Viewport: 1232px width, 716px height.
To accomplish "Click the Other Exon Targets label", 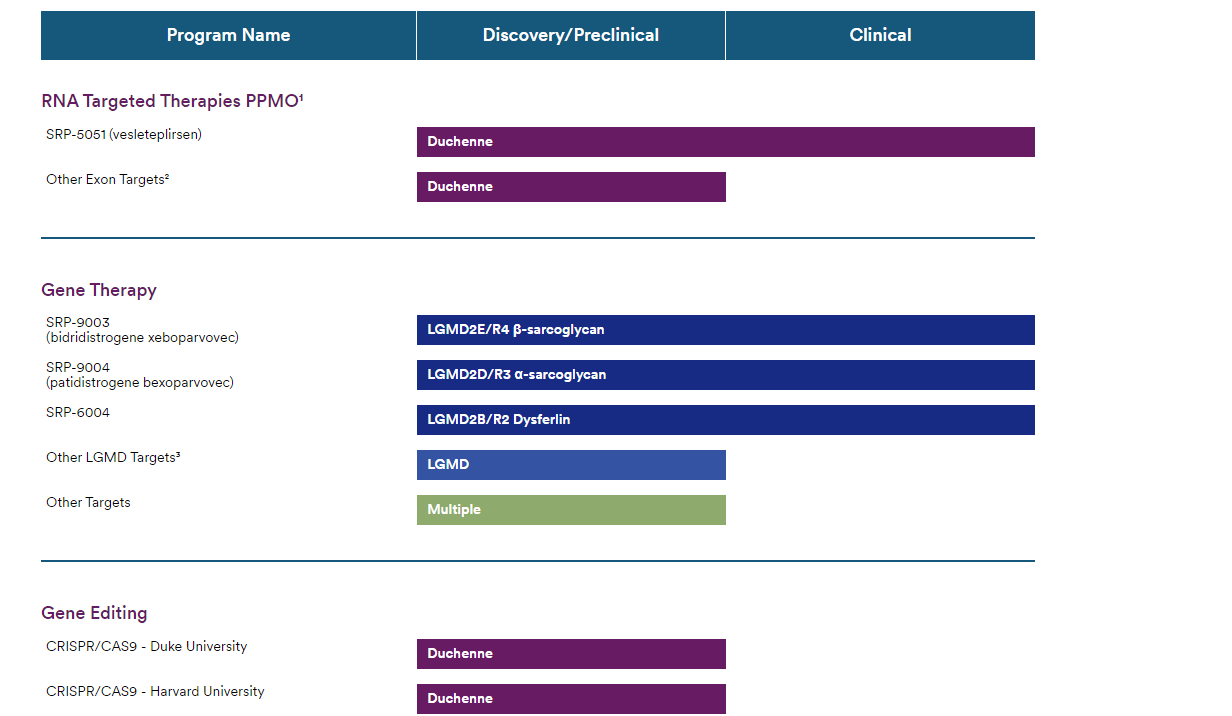I will coord(106,179).
